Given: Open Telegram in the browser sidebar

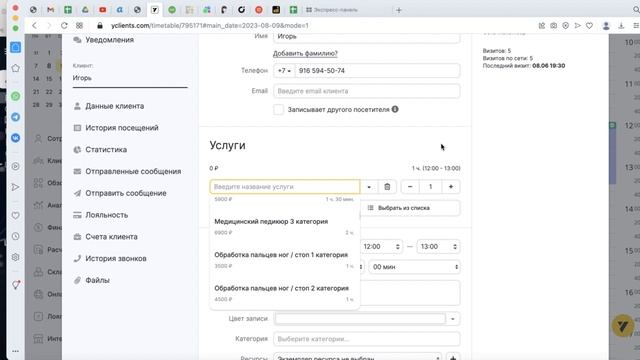Looking at the screenshot, I should coord(16,117).
